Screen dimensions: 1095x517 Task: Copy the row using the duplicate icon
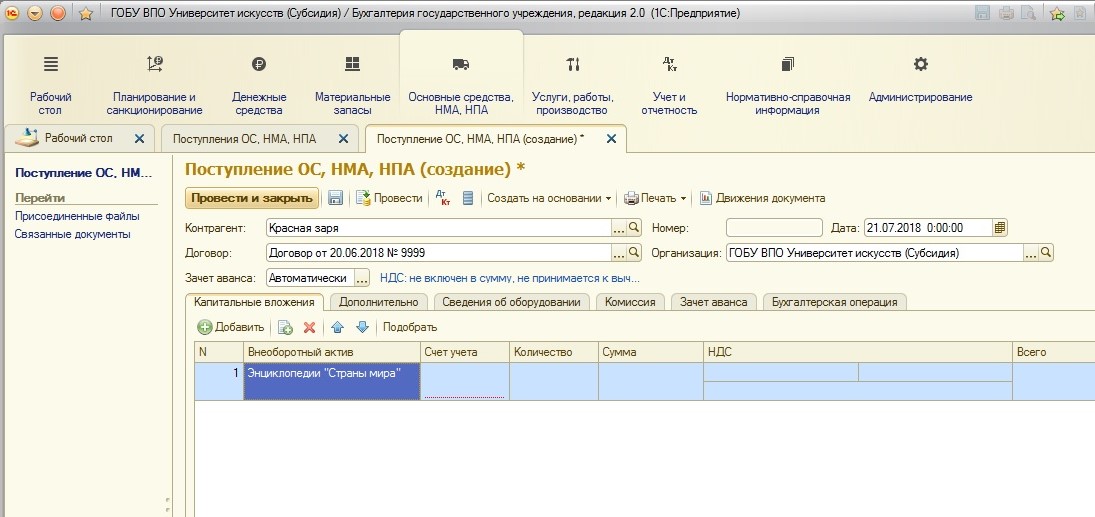(285, 327)
